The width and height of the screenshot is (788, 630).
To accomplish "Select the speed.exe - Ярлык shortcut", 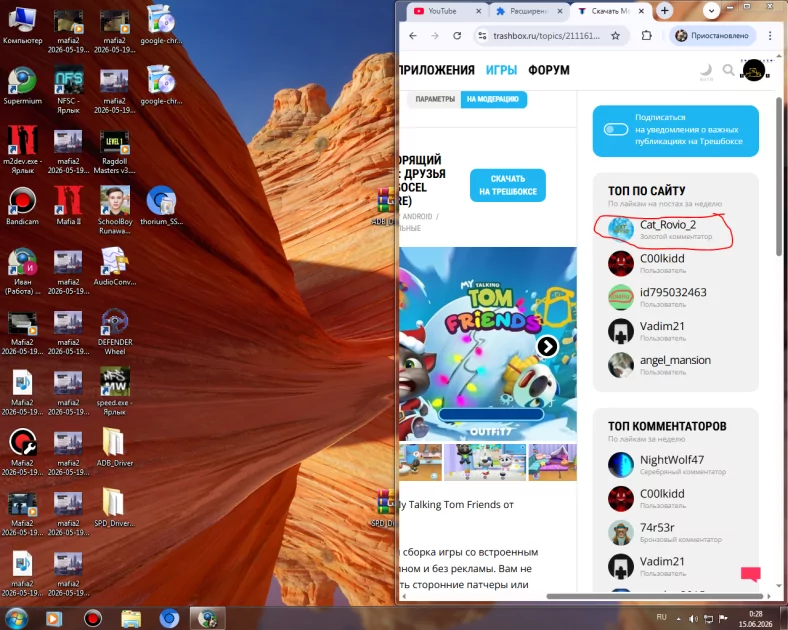I will (115, 392).
